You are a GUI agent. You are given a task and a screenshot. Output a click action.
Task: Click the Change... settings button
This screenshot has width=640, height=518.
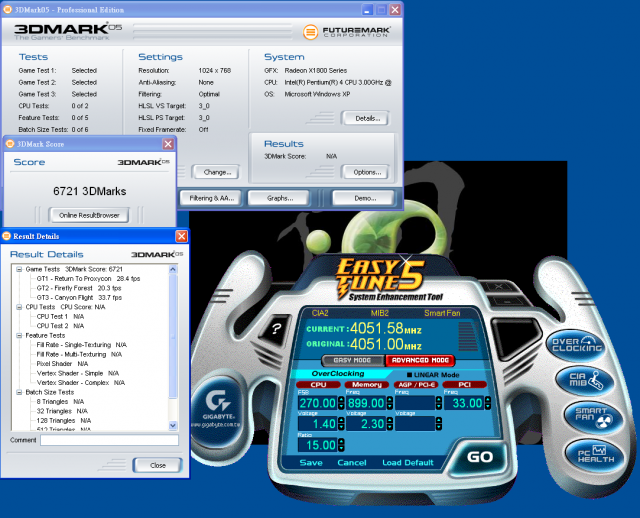tap(217, 172)
